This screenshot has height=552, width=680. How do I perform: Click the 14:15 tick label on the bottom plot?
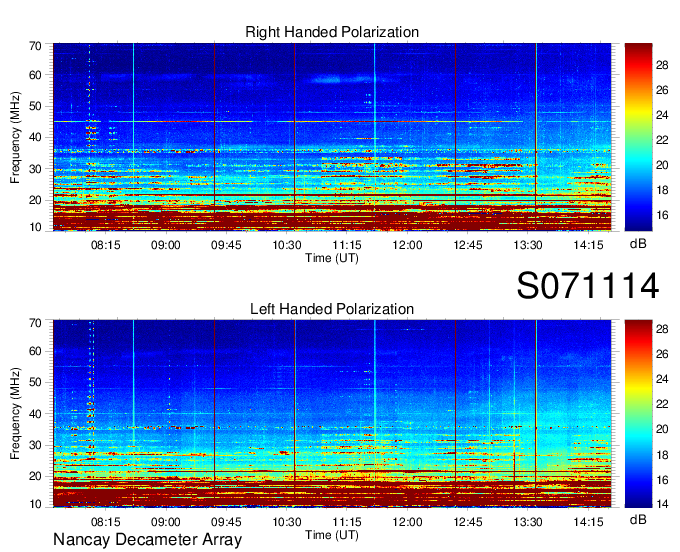588,522
